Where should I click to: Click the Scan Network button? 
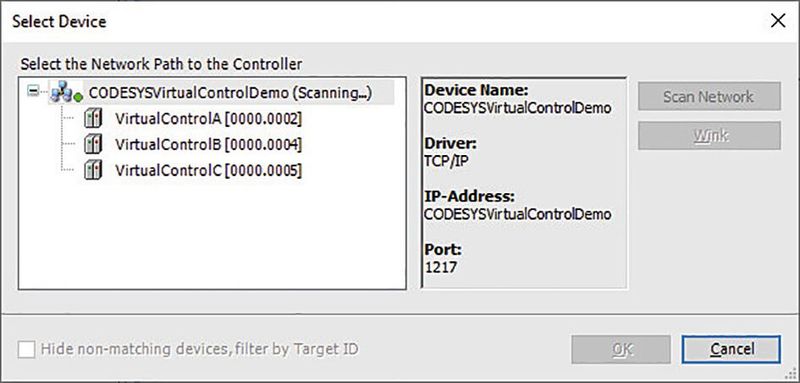click(x=709, y=96)
